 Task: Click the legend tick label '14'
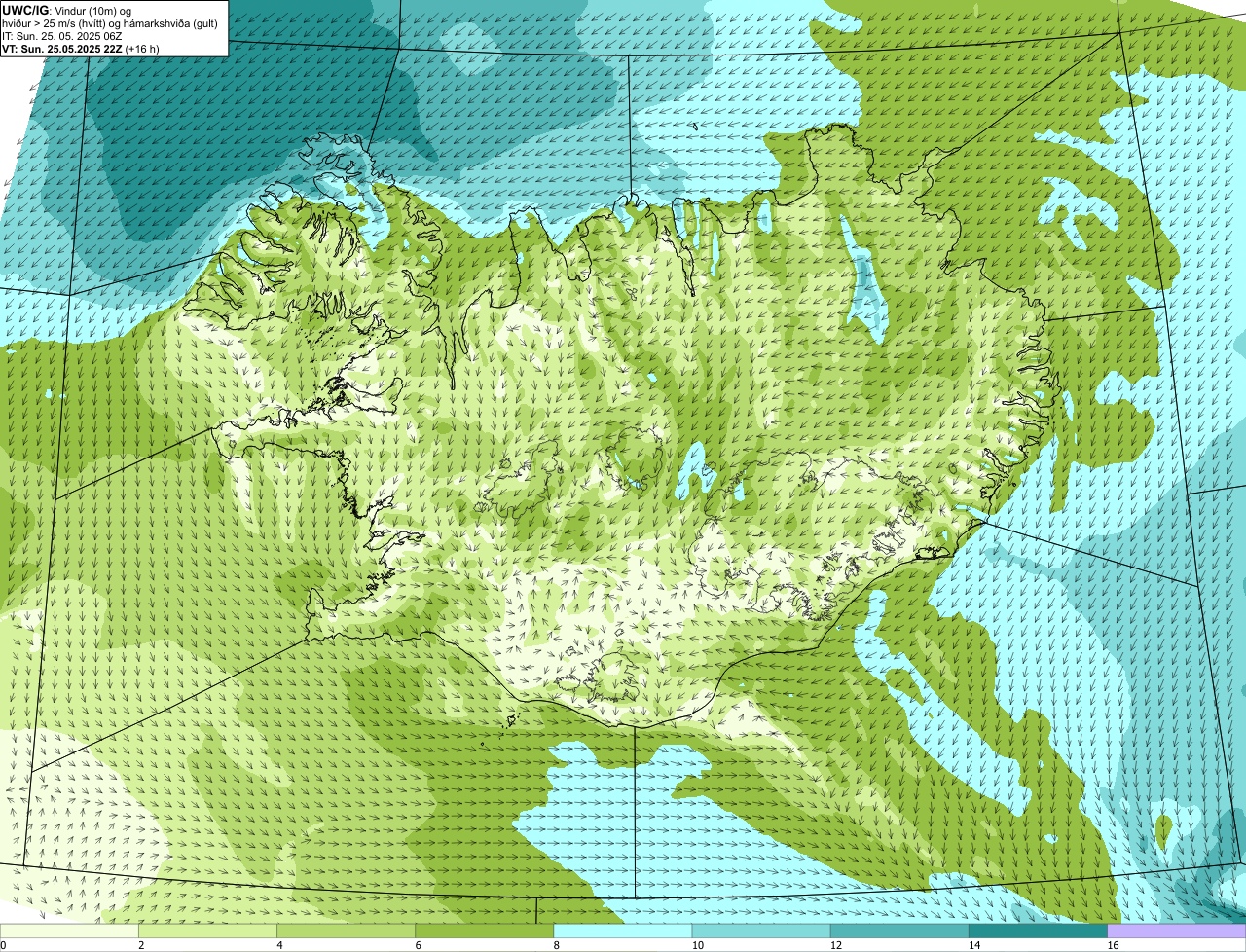(x=974, y=945)
